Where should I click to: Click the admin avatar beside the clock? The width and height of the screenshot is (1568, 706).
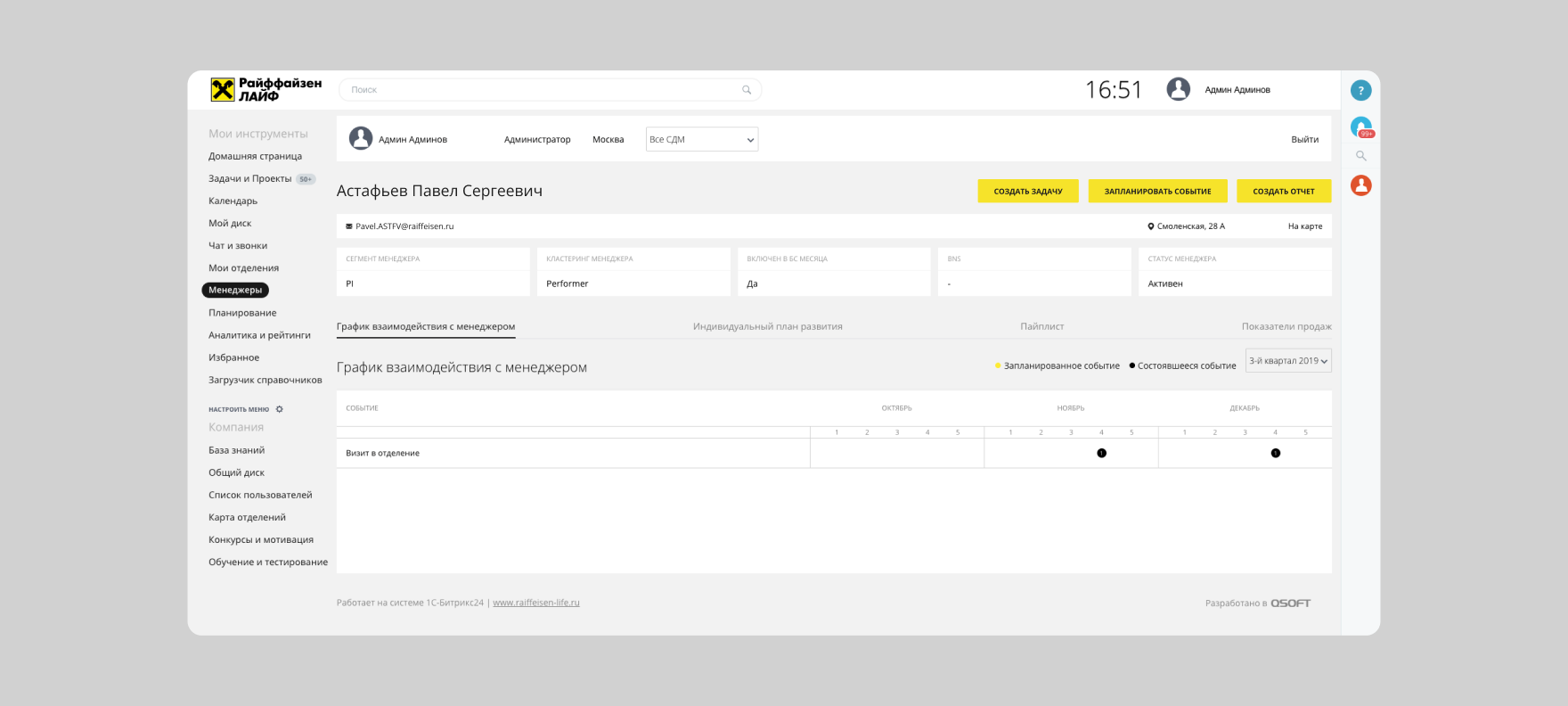tap(1178, 89)
